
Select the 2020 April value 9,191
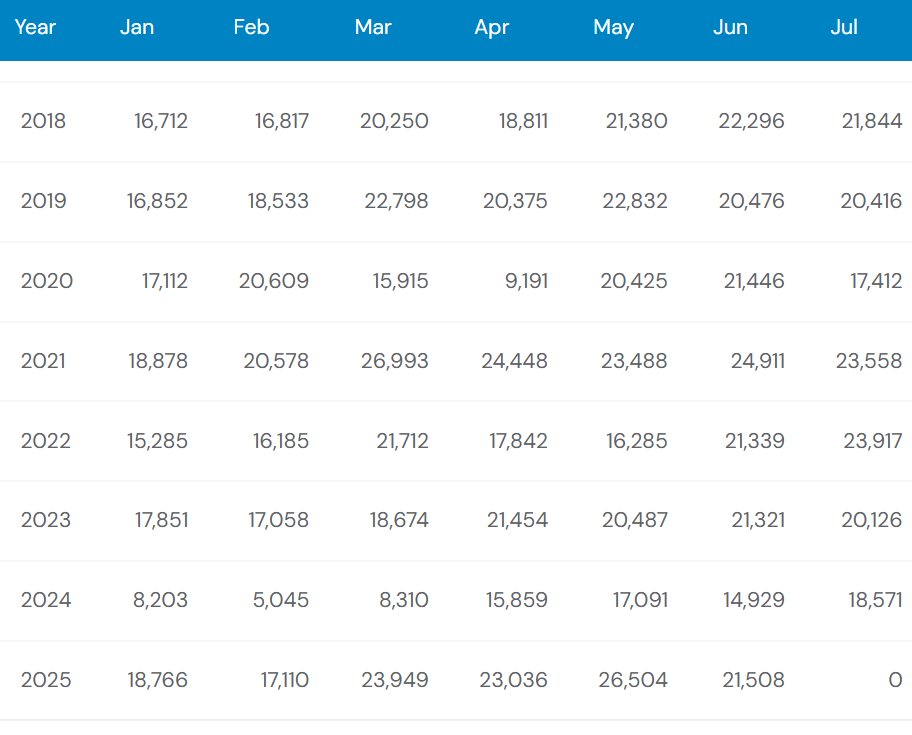pyautogui.click(x=526, y=281)
